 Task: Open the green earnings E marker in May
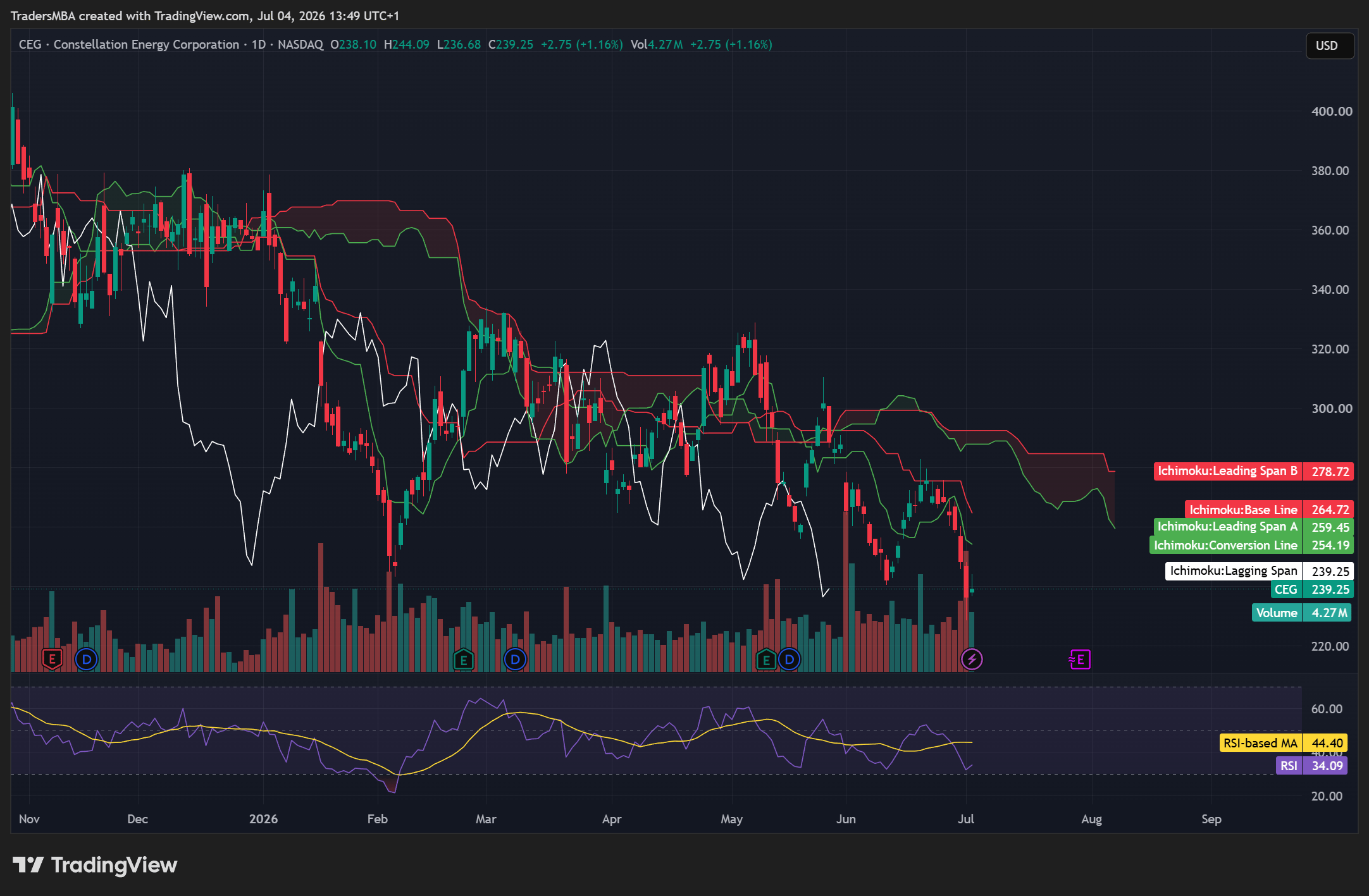tap(766, 660)
